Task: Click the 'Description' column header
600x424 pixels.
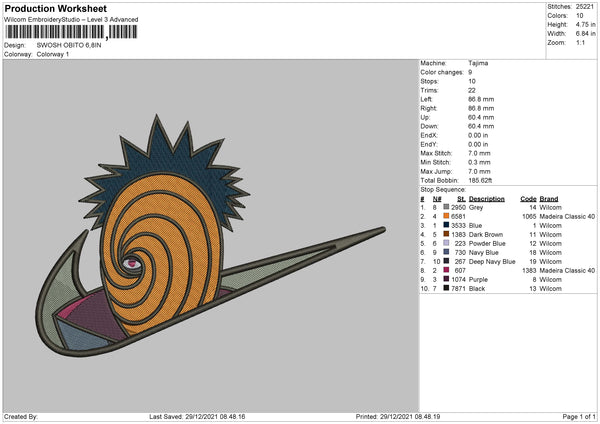Action: pos(487,199)
